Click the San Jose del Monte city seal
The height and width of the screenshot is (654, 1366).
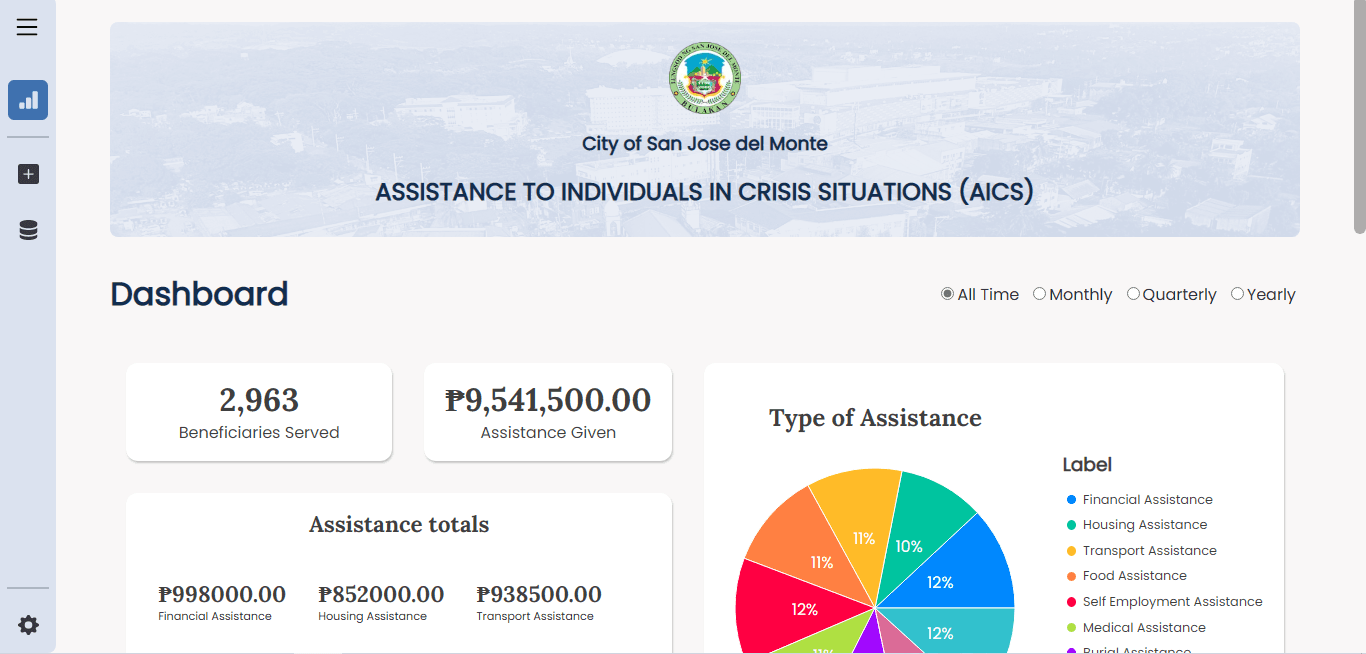point(705,77)
